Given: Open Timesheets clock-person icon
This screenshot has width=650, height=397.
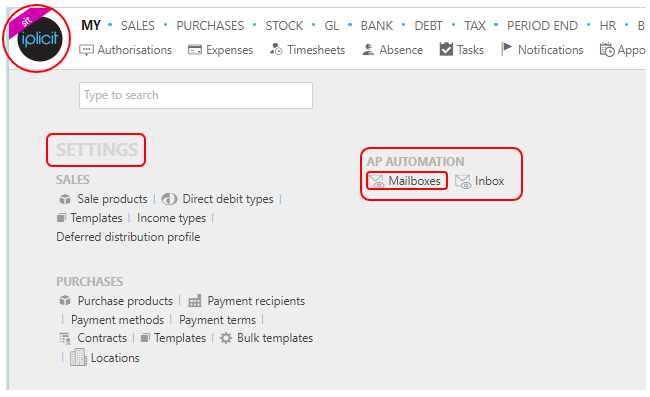Looking at the screenshot, I should (x=276, y=49).
